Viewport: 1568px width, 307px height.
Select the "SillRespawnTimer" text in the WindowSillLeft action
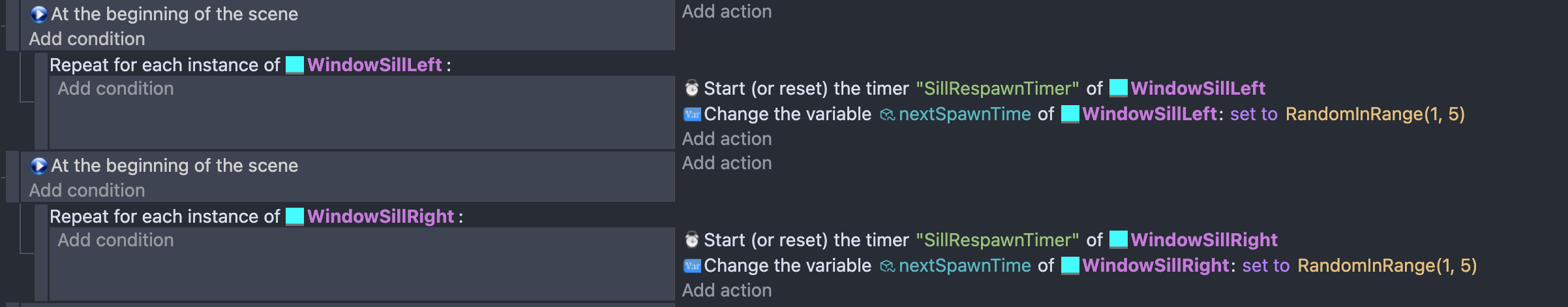tap(997, 88)
